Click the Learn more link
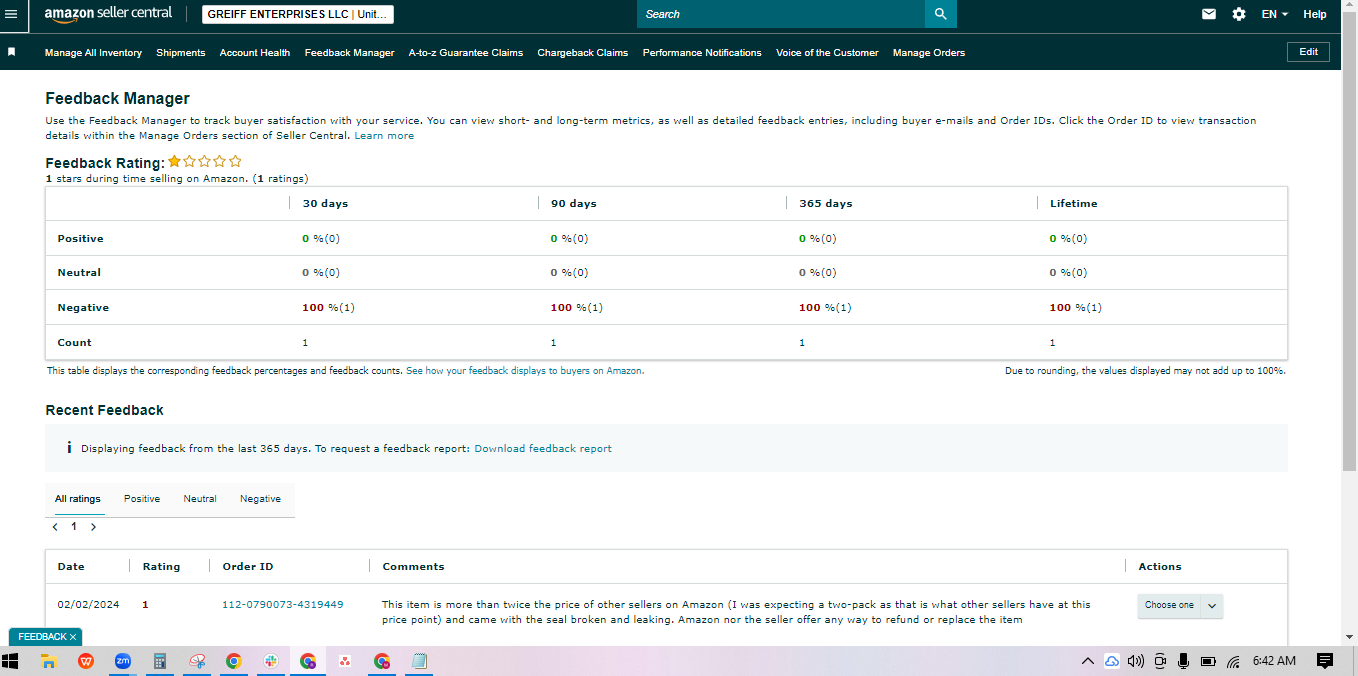Screen dimensions: 1358x676 coord(384,135)
